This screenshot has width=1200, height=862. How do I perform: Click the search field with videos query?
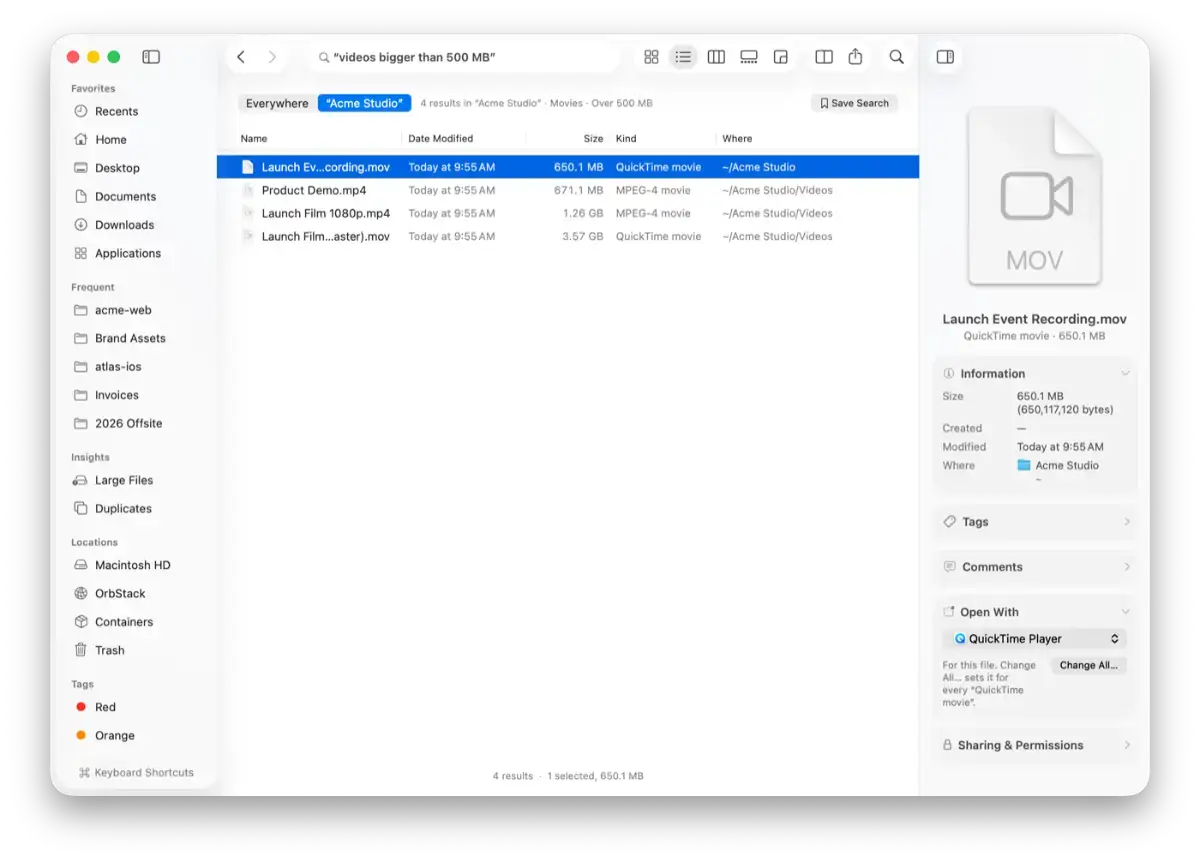[465, 57]
